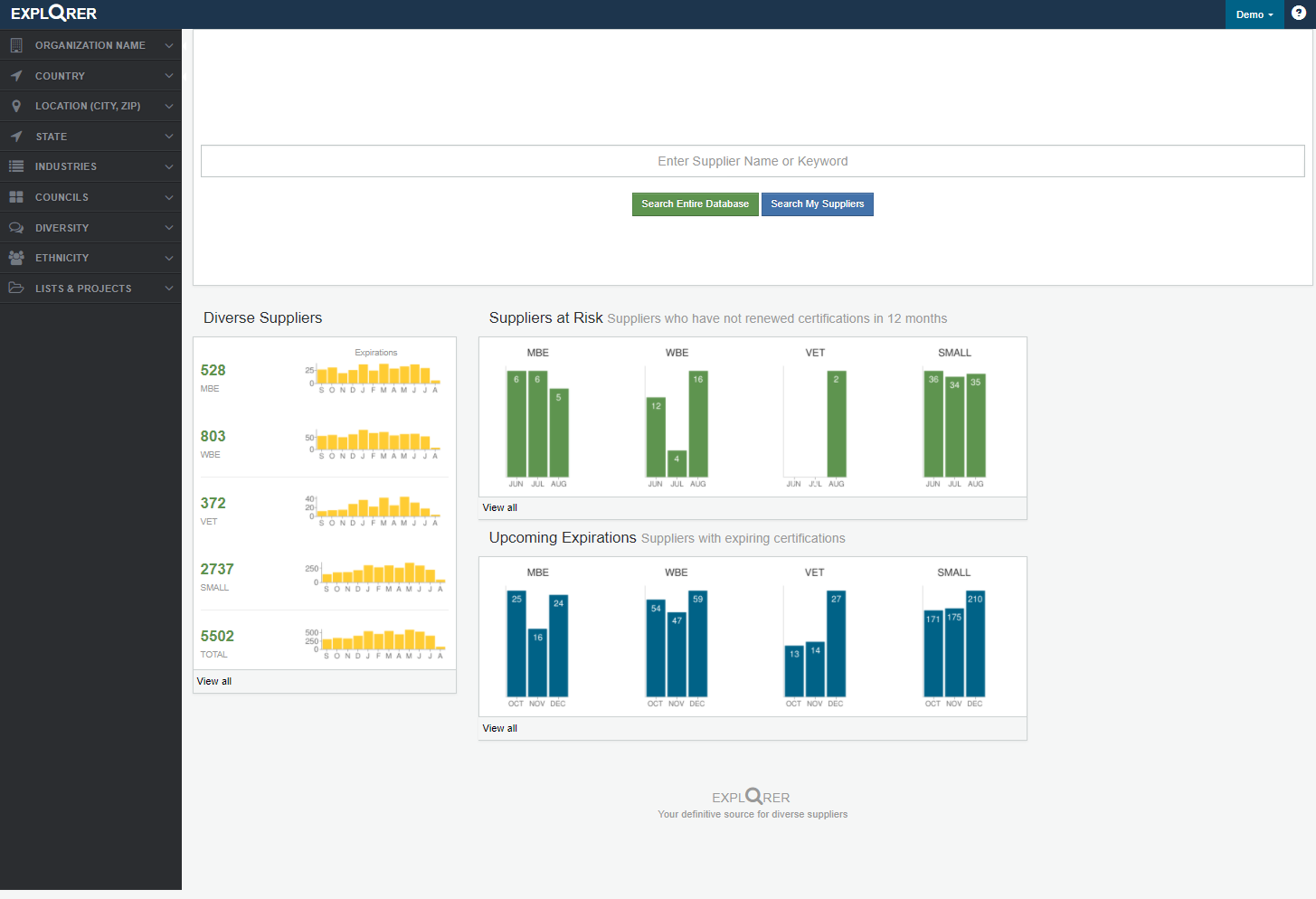Expand the Organization Name chevron
Screen dimensions: 1316x899
(x=169, y=45)
